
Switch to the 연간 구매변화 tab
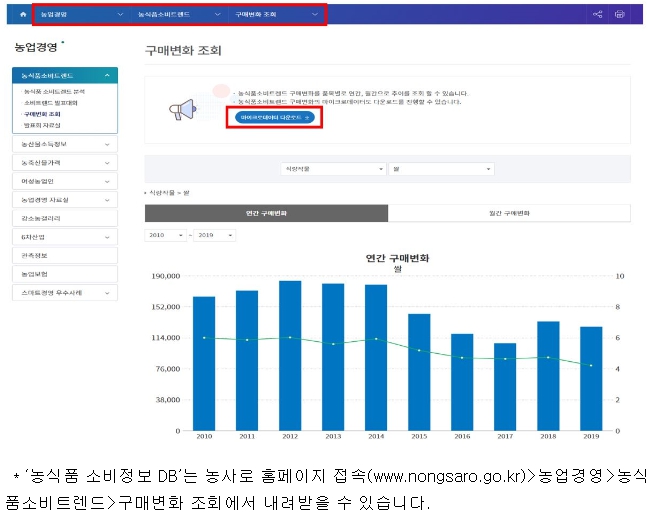click(266, 213)
